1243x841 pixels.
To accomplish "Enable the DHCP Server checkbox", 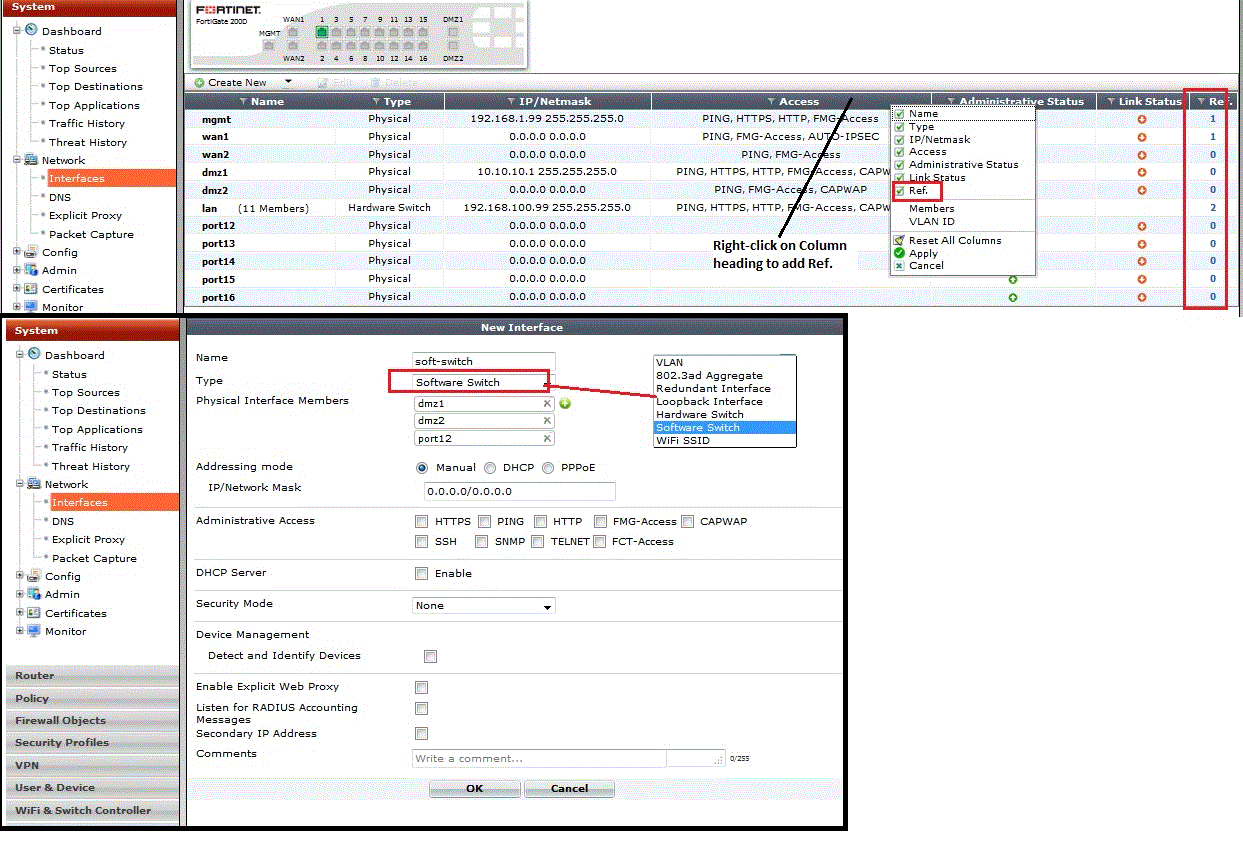I will pos(421,573).
